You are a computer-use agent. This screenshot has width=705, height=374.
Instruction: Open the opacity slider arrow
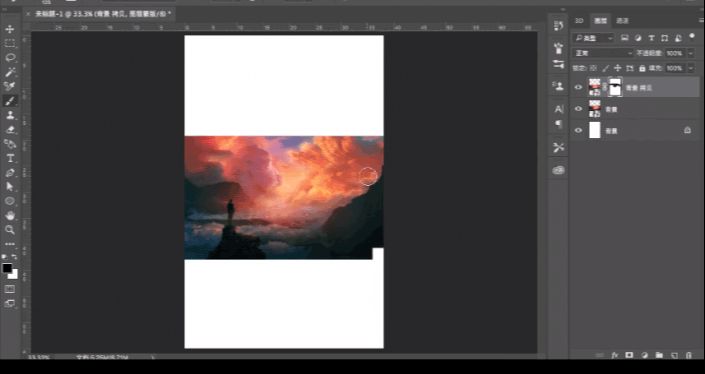point(691,53)
